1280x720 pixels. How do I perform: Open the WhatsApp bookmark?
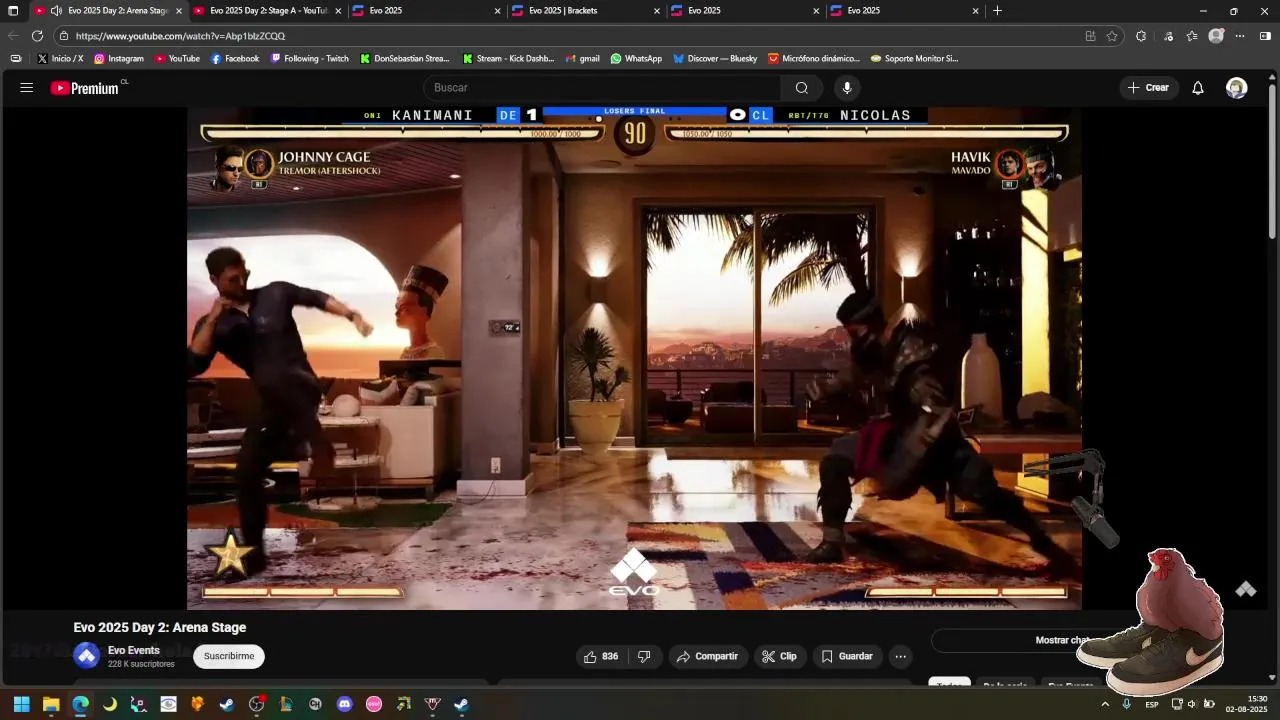636,59
